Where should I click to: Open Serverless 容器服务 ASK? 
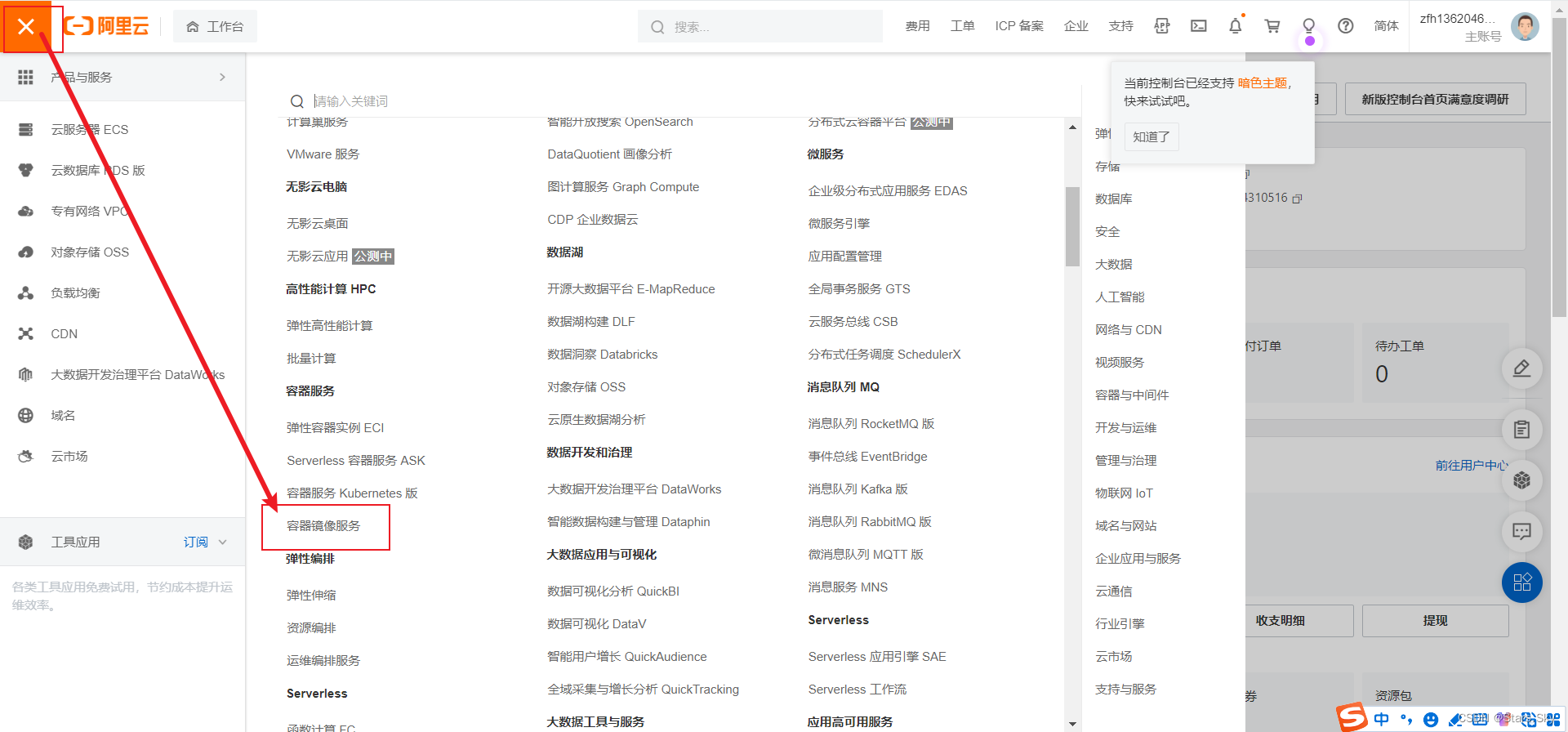[x=356, y=460]
